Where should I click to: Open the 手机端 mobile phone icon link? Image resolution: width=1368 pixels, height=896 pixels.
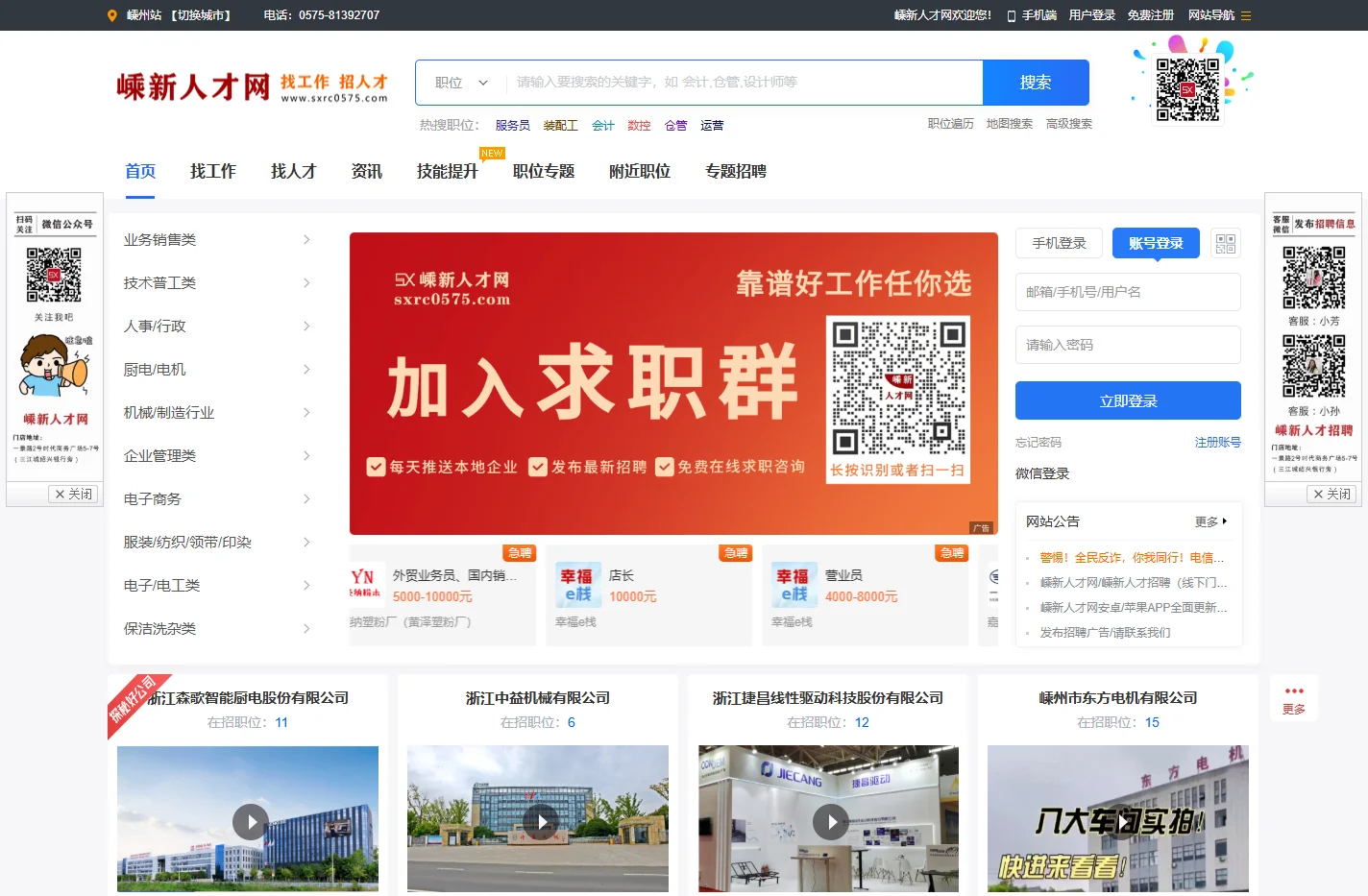pyautogui.click(x=1012, y=16)
